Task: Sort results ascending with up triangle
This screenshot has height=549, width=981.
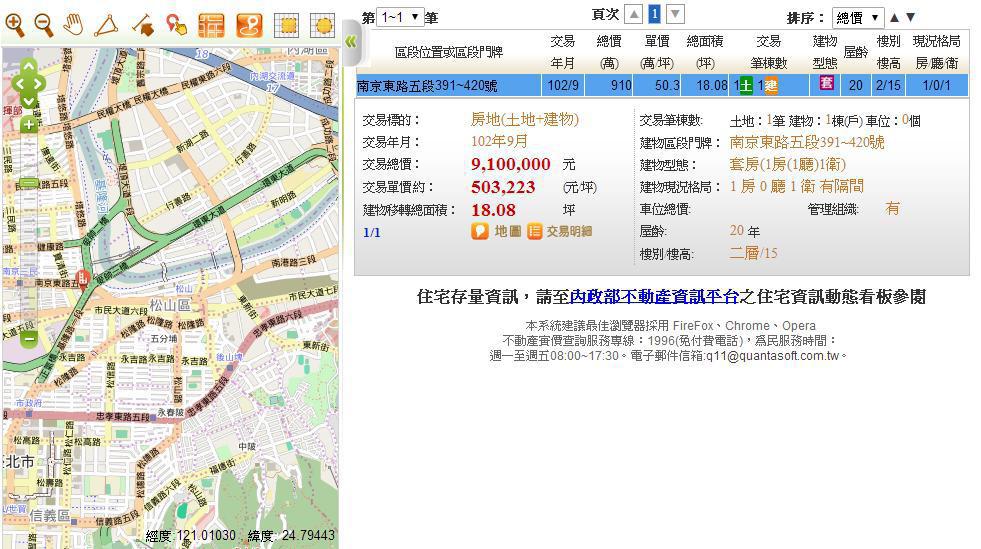Action: coord(894,17)
